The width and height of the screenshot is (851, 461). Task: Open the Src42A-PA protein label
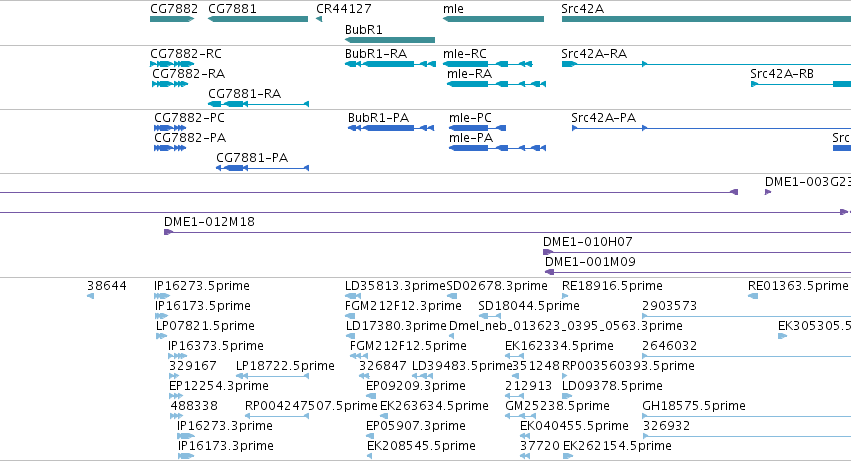603,118
